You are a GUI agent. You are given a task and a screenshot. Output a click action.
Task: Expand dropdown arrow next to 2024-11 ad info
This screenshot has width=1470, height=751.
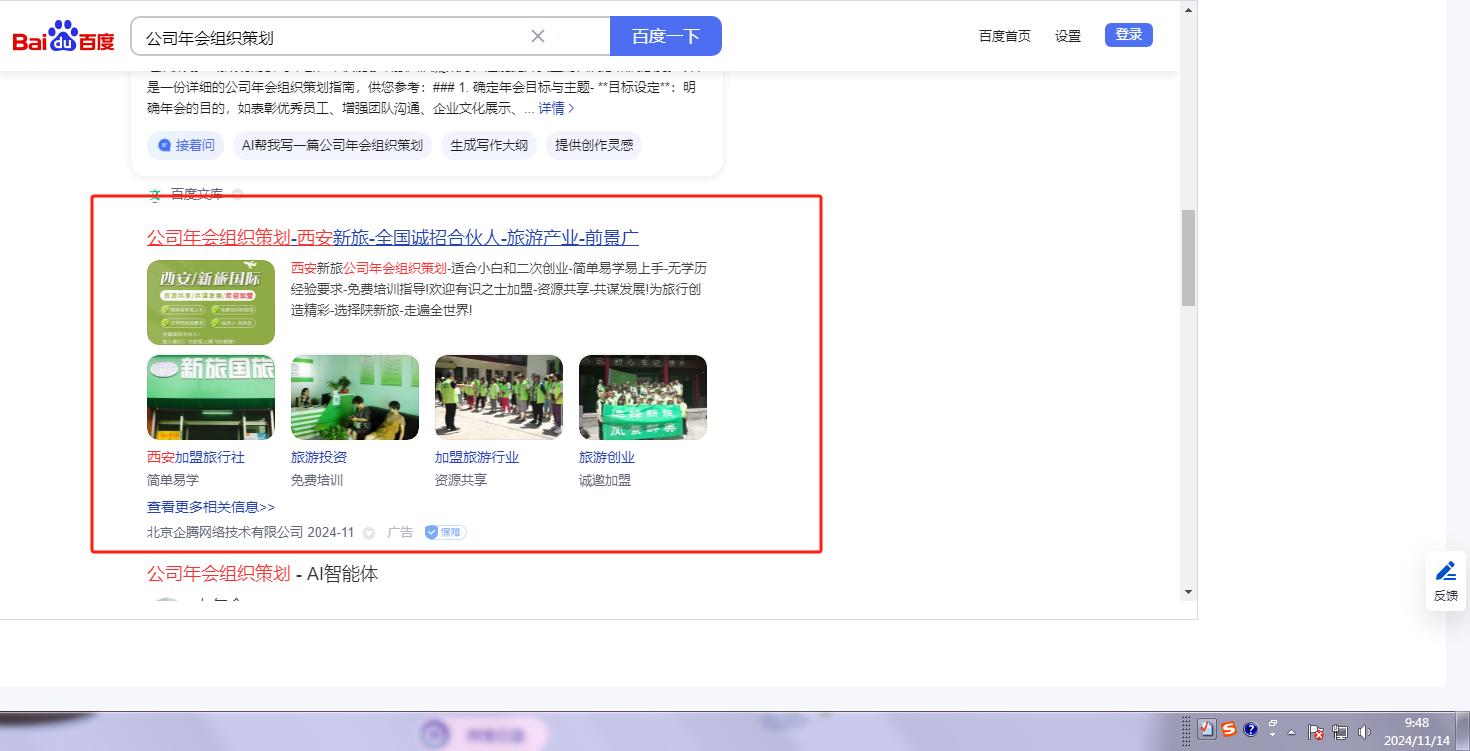(369, 533)
